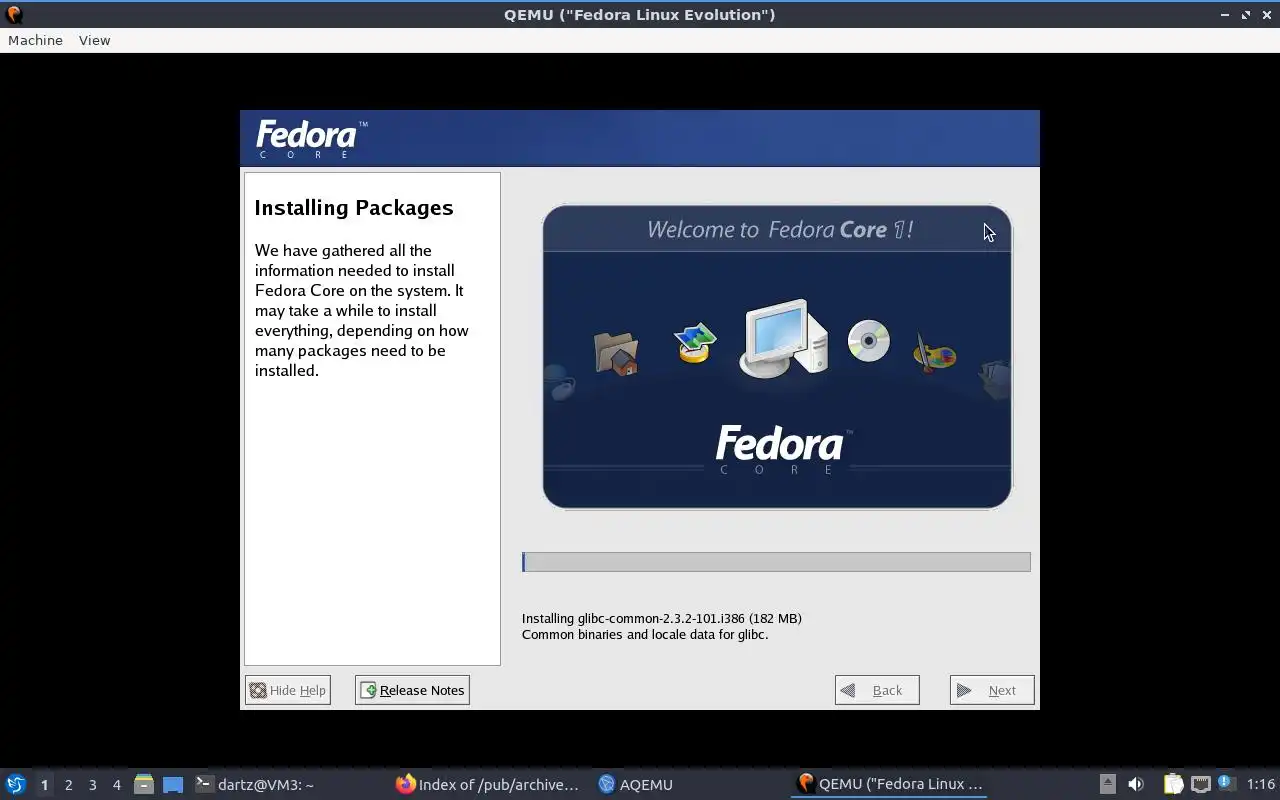Maximize the QEMU window

(x=1246, y=15)
